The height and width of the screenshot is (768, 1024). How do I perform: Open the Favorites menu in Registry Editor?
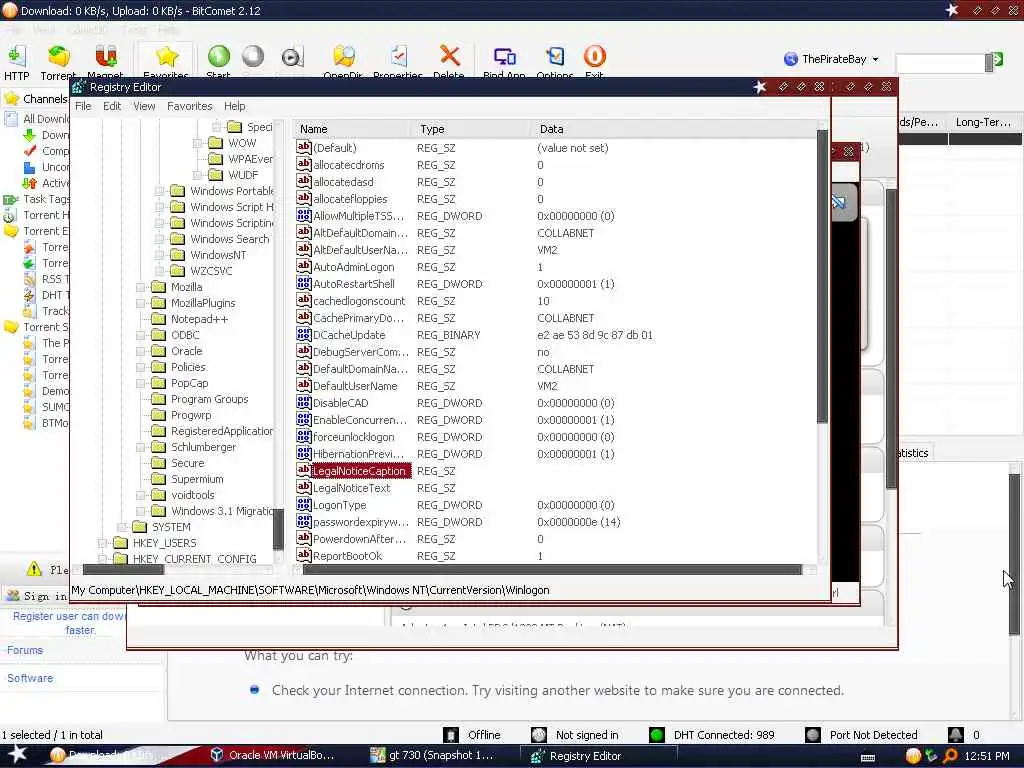click(189, 106)
